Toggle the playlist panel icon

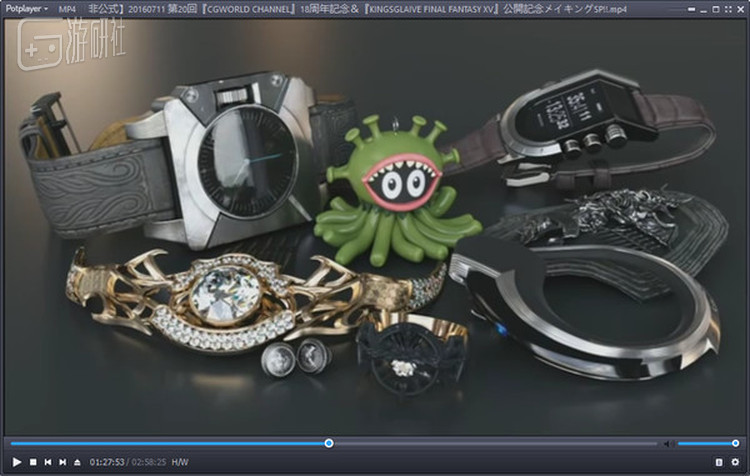click(x=718, y=462)
